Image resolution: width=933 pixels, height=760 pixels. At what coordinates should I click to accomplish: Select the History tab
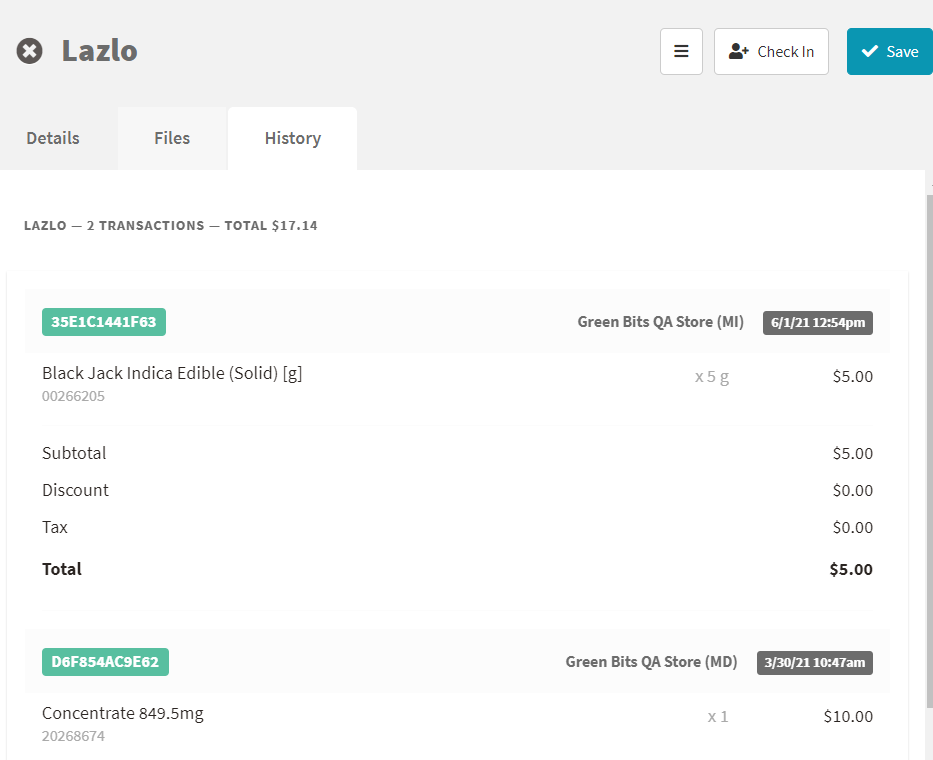point(293,138)
